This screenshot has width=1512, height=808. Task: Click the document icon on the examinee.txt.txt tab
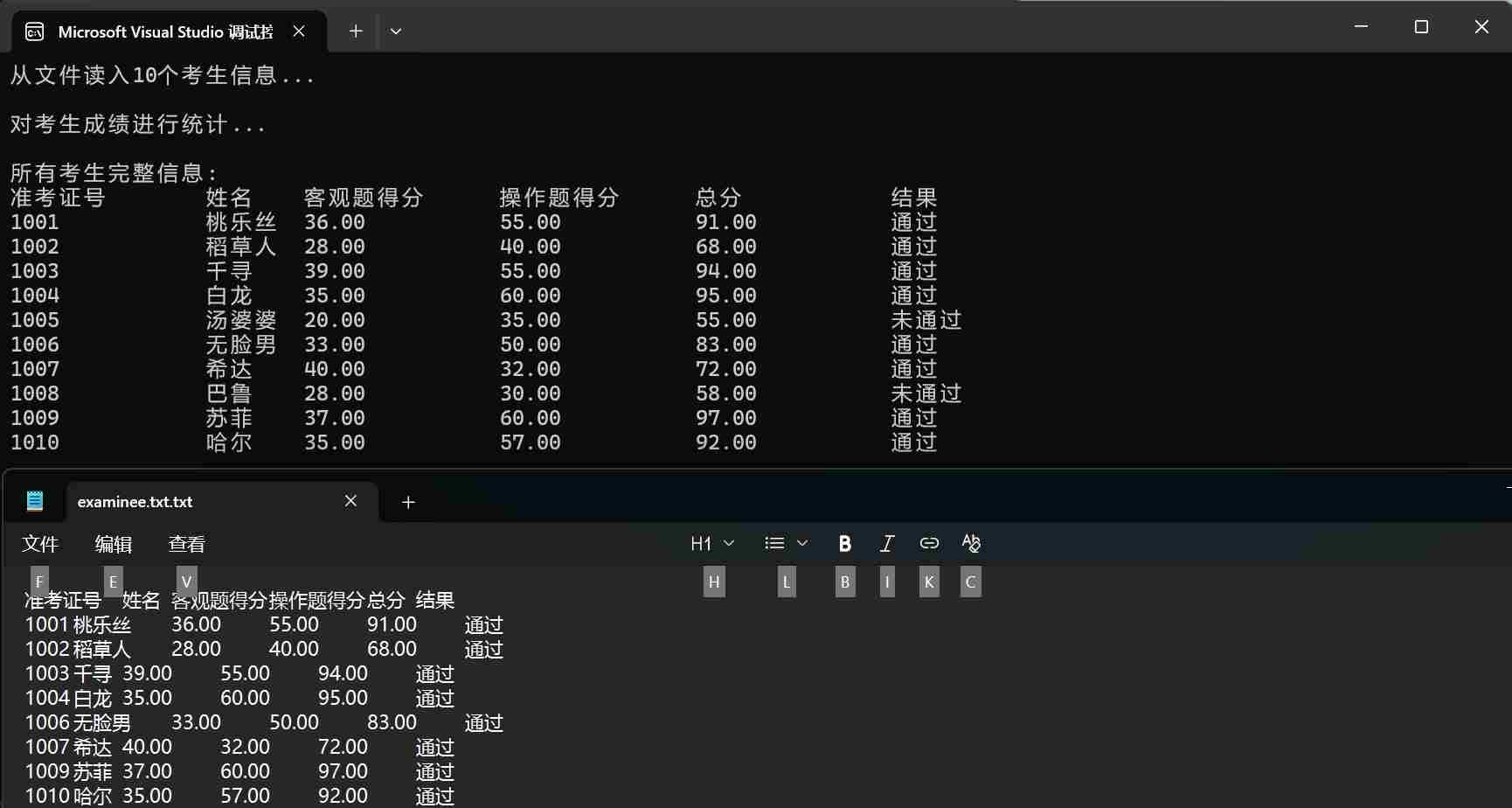35,500
